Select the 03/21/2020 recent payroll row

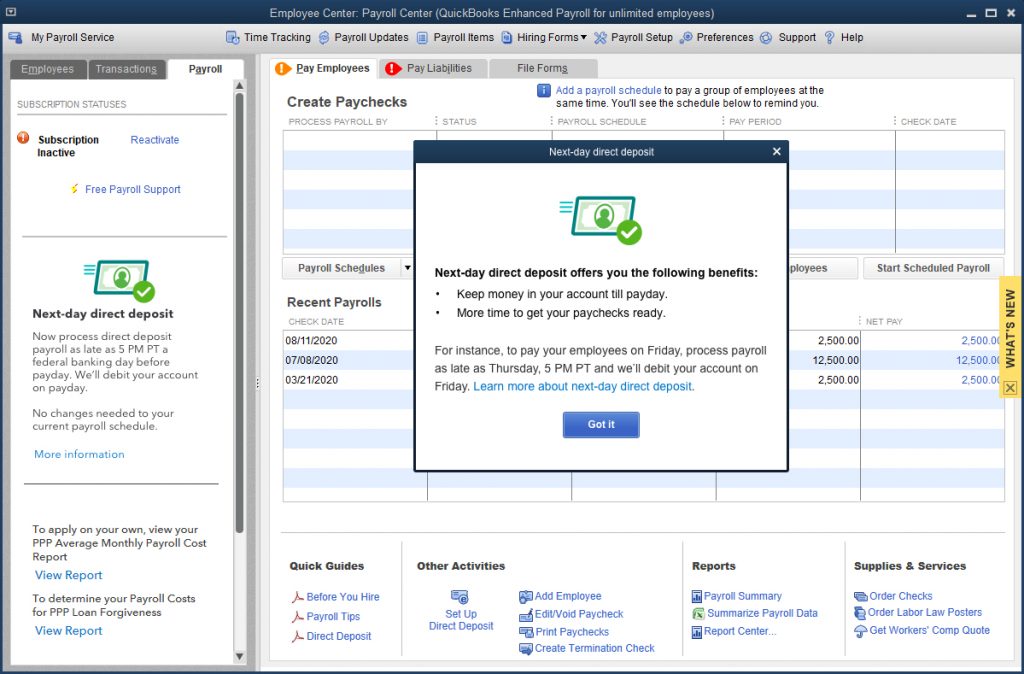[x=644, y=379]
